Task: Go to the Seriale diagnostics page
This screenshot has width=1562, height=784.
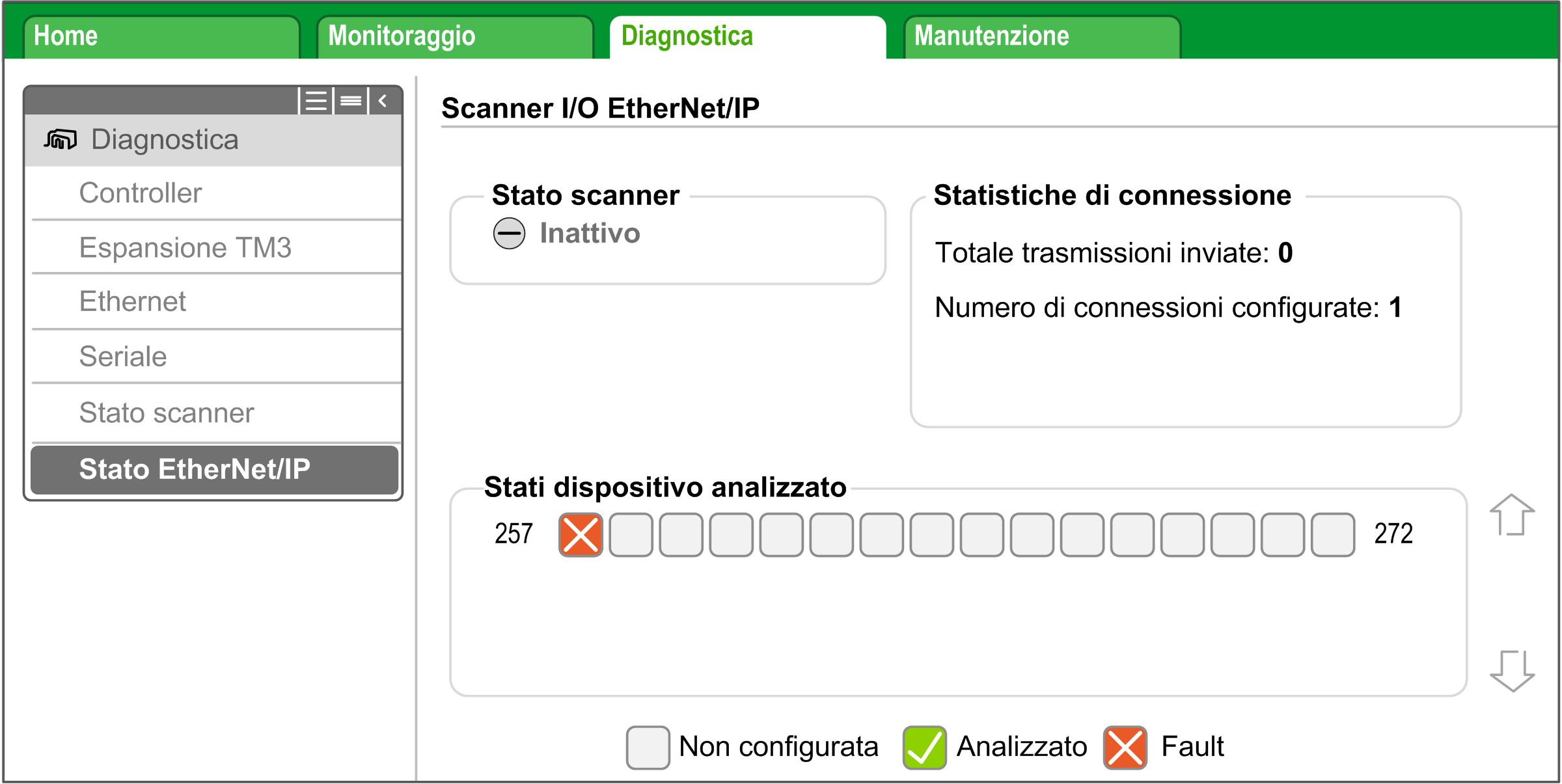Action: (123, 357)
